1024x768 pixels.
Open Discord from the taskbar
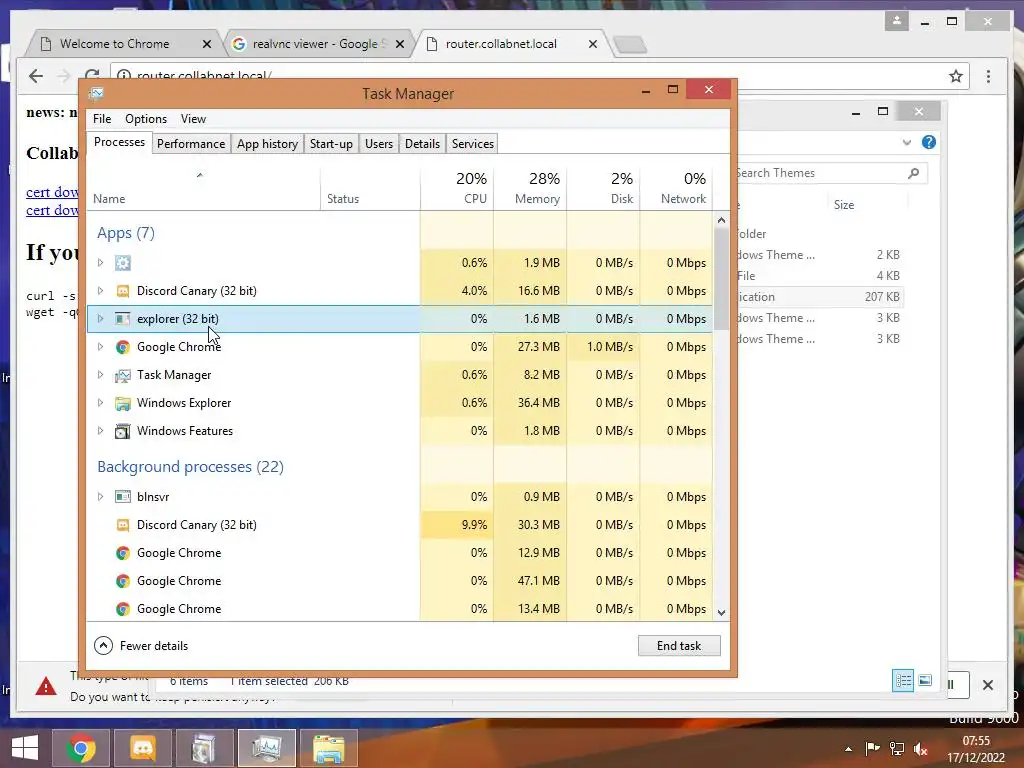coord(143,748)
